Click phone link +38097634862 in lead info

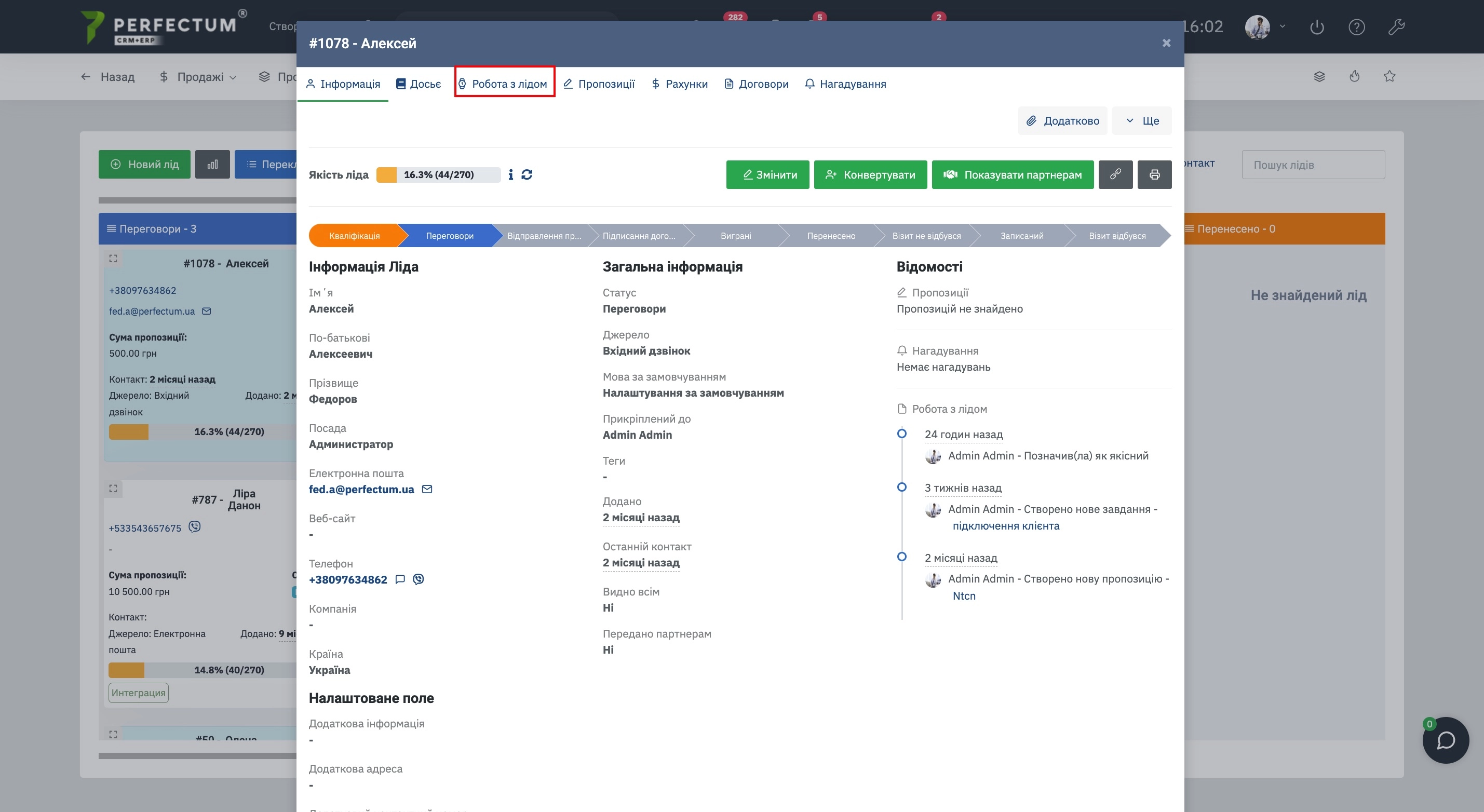pyautogui.click(x=348, y=579)
